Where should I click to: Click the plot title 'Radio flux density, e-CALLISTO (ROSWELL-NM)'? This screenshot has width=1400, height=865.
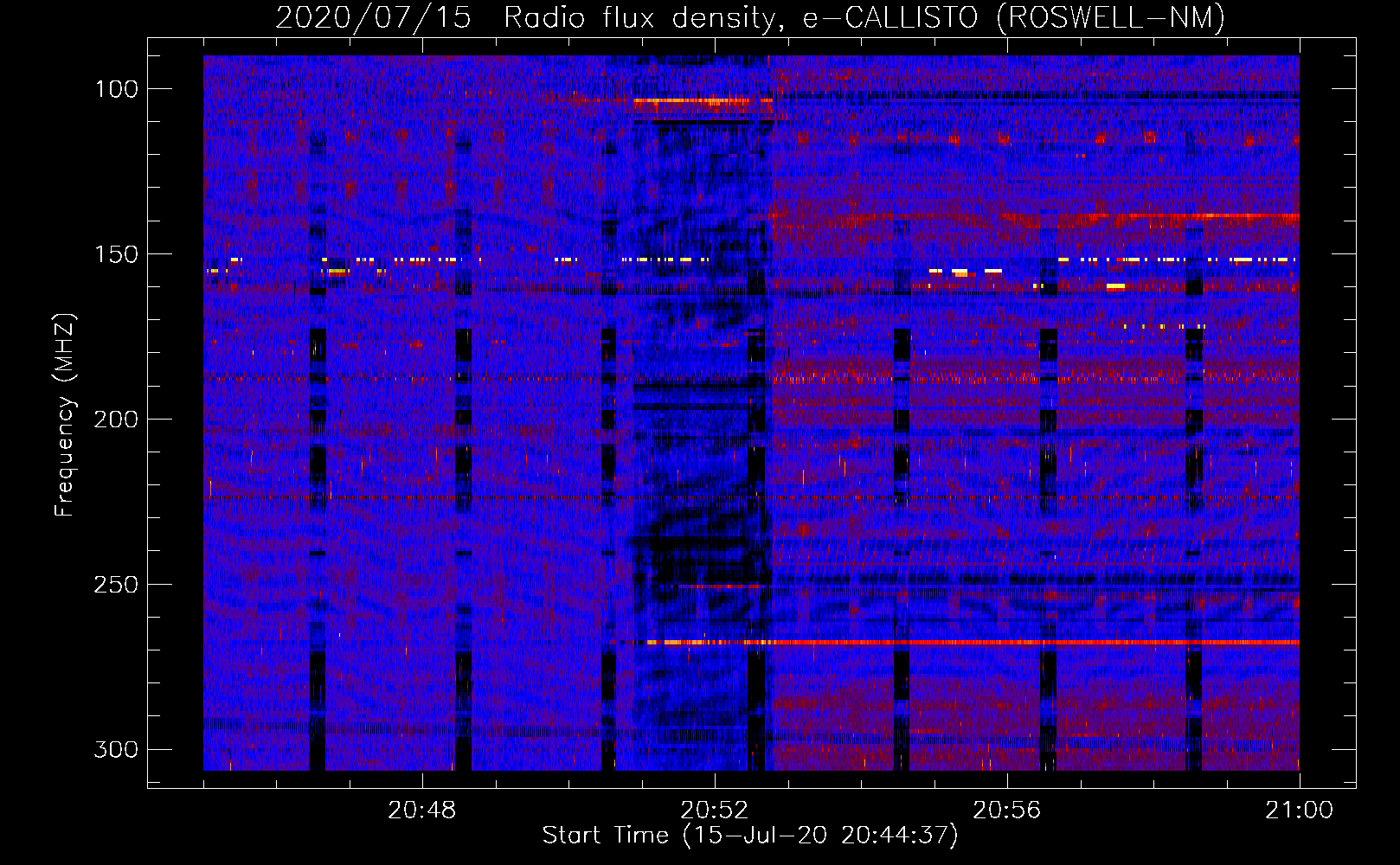864,17
